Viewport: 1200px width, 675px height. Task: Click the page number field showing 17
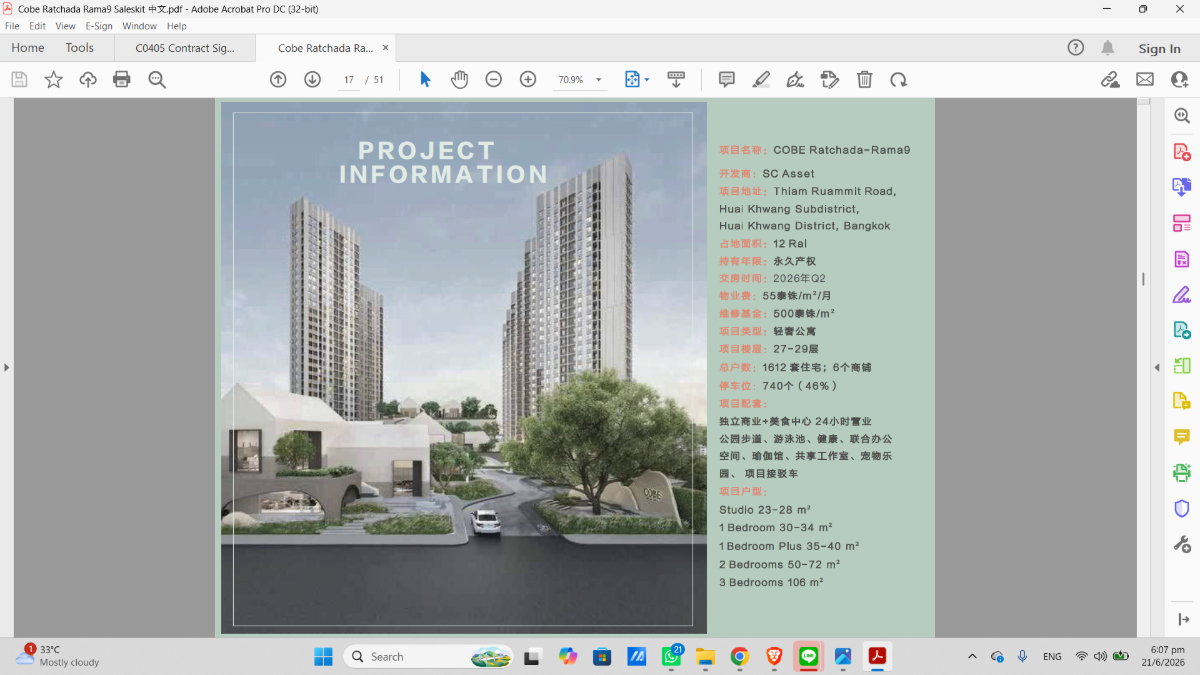click(348, 80)
